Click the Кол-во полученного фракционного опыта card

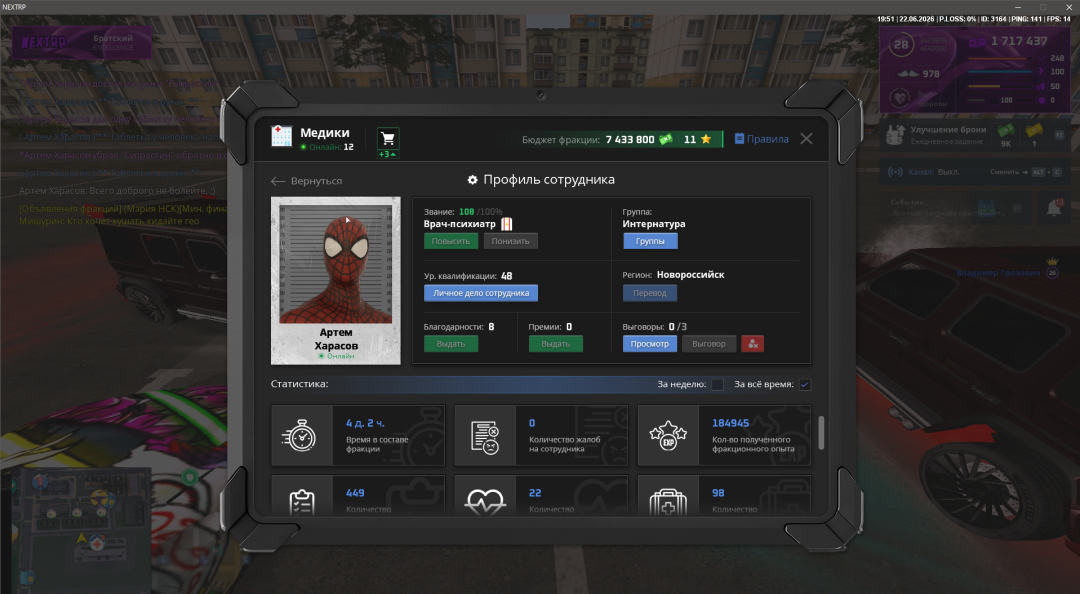(725, 436)
